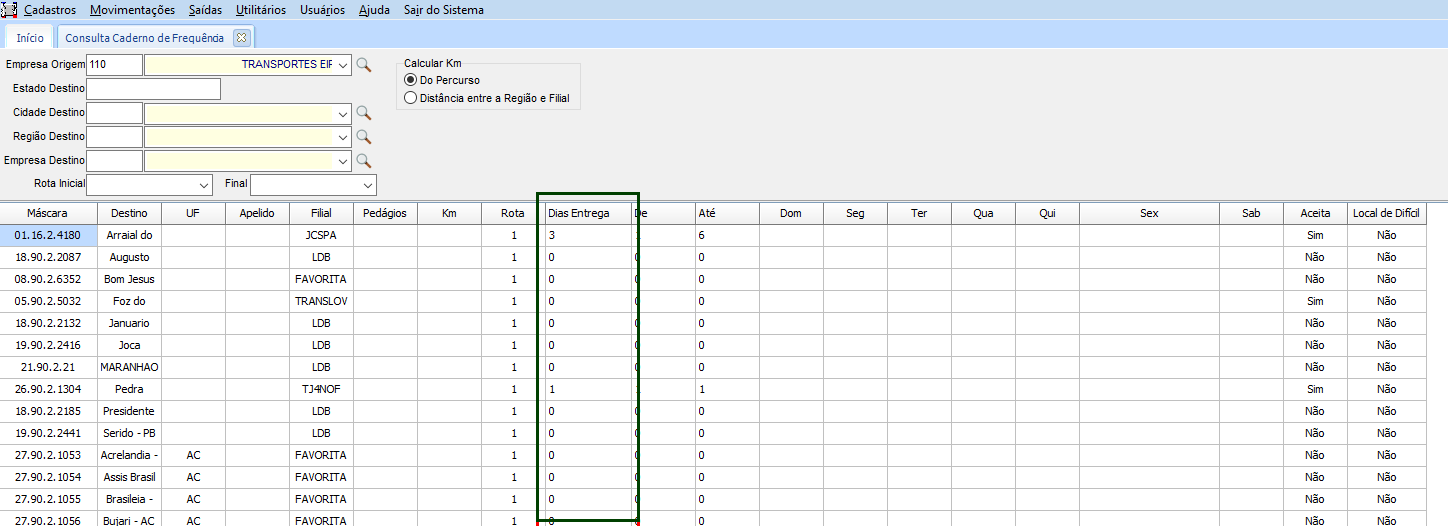Search Empresa Origem with magnifier icon

click(364, 65)
